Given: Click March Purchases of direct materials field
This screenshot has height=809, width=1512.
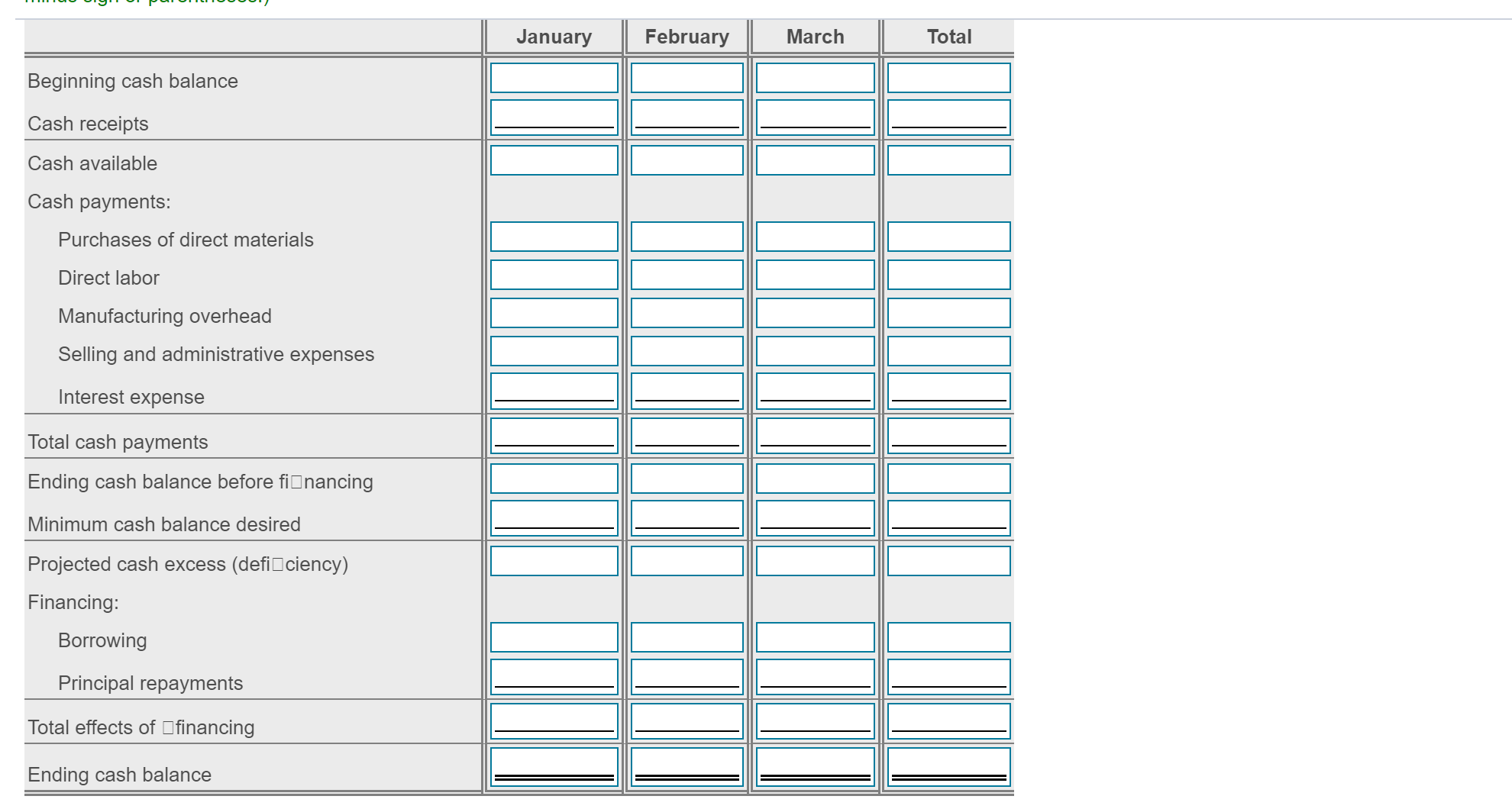Looking at the screenshot, I should [x=815, y=237].
